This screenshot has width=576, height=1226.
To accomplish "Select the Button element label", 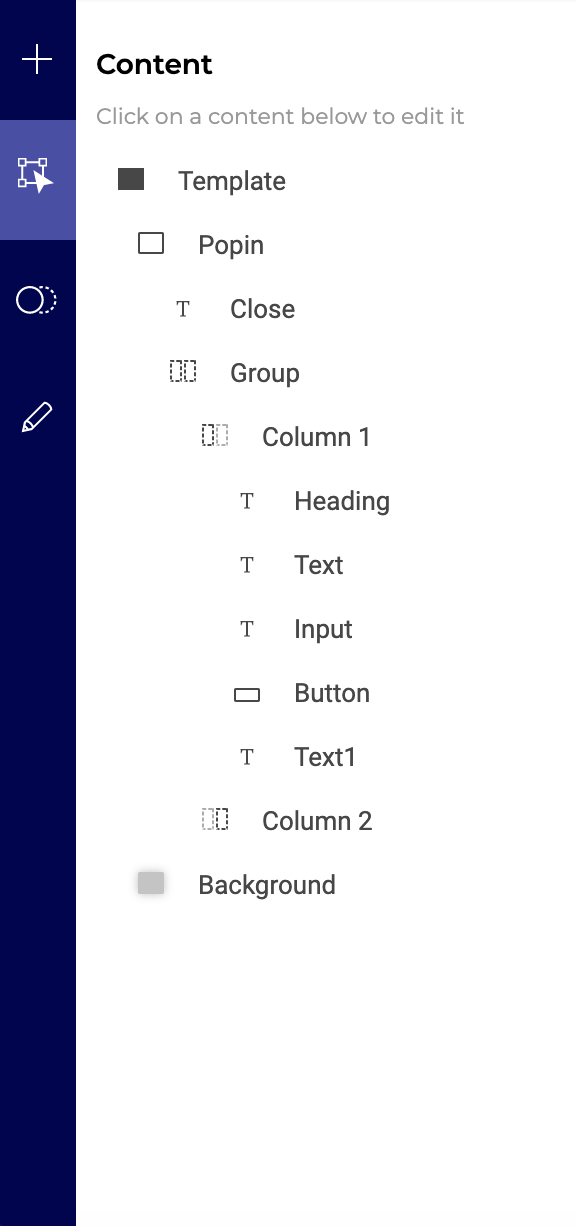I will pyautogui.click(x=332, y=693).
